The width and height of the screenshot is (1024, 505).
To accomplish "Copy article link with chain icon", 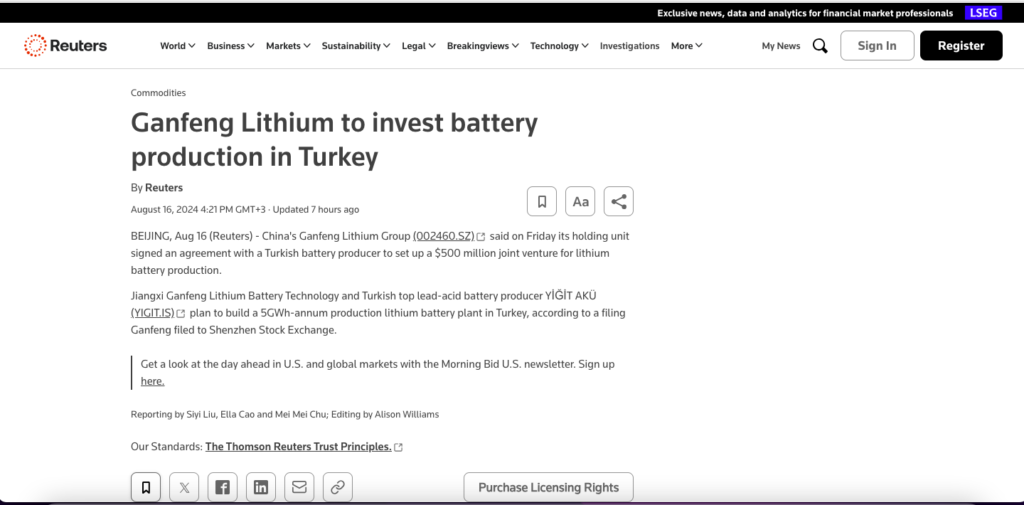I will pos(338,487).
